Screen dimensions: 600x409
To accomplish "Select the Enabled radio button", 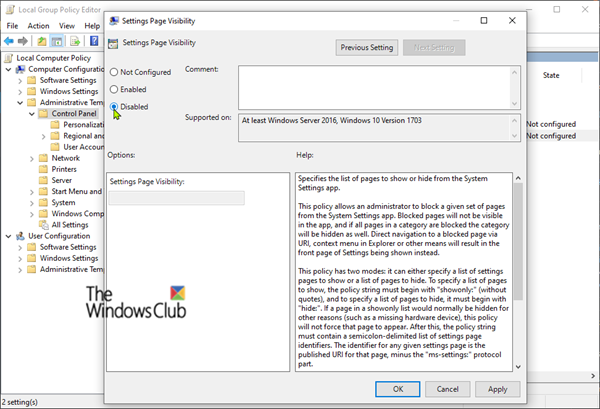I will point(114,89).
